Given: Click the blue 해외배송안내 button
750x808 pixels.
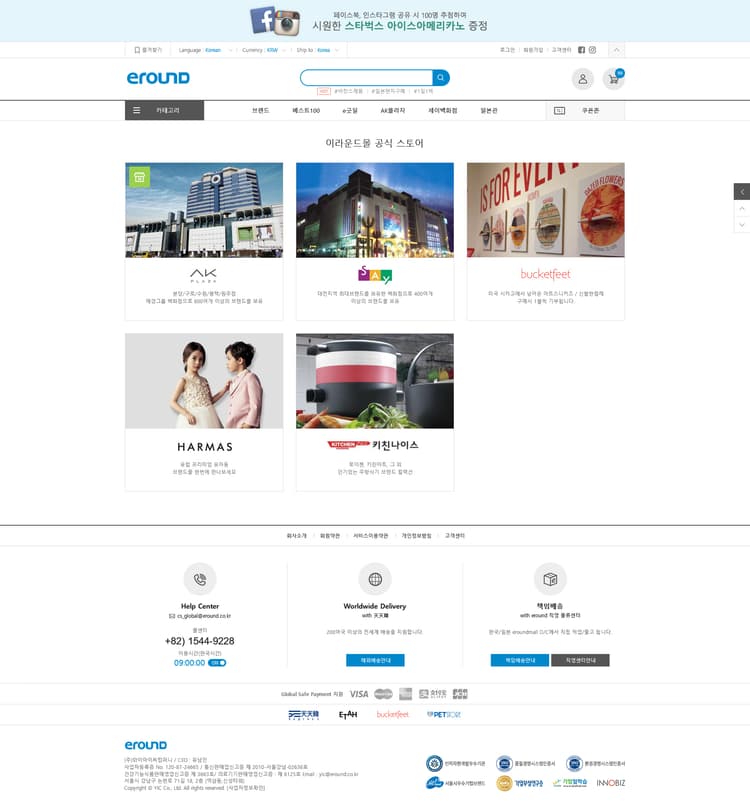Looking at the screenshot, I should (x=375, y=660).
